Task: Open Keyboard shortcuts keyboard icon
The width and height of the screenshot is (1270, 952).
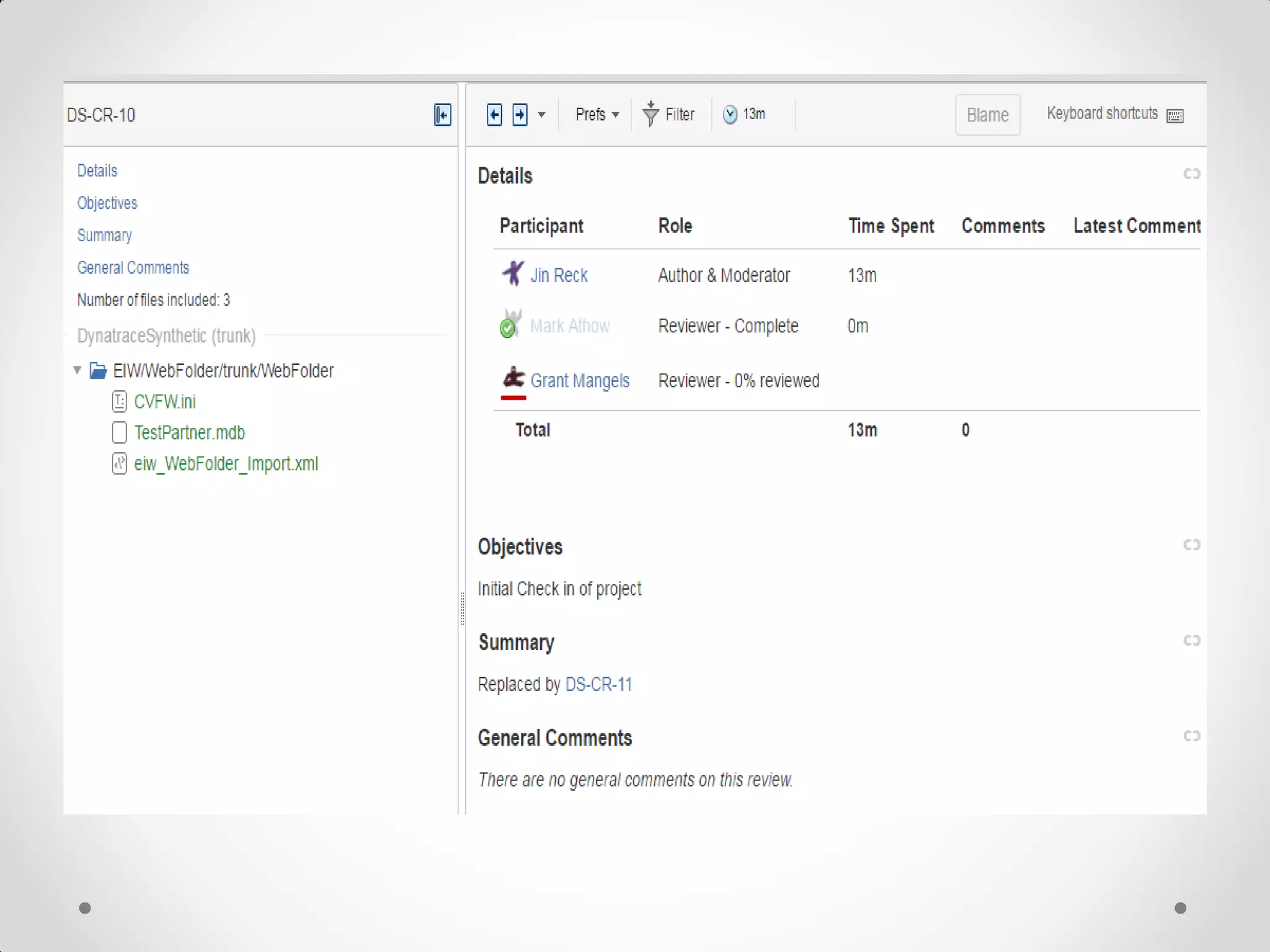Action: pyautogui.click(x=1175, y=116)
